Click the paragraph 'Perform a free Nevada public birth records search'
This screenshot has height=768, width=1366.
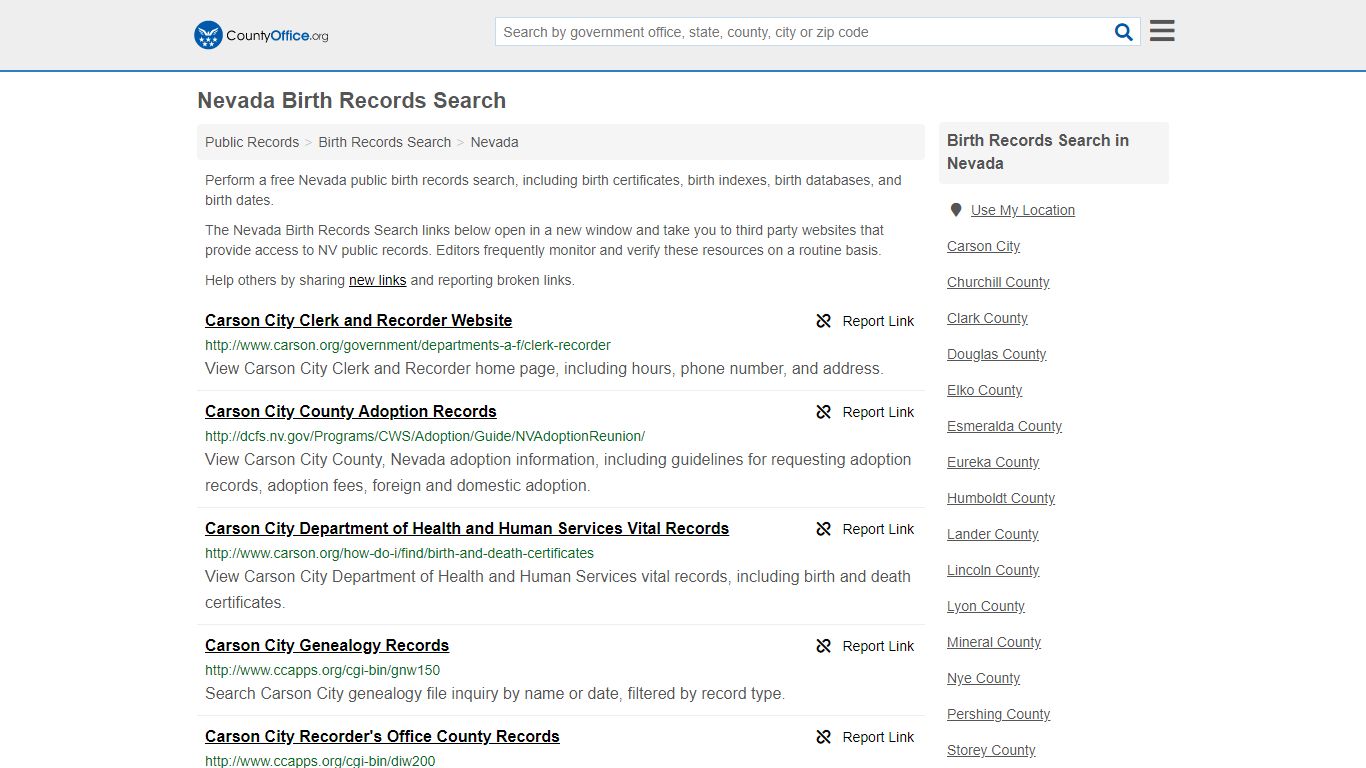553,190
